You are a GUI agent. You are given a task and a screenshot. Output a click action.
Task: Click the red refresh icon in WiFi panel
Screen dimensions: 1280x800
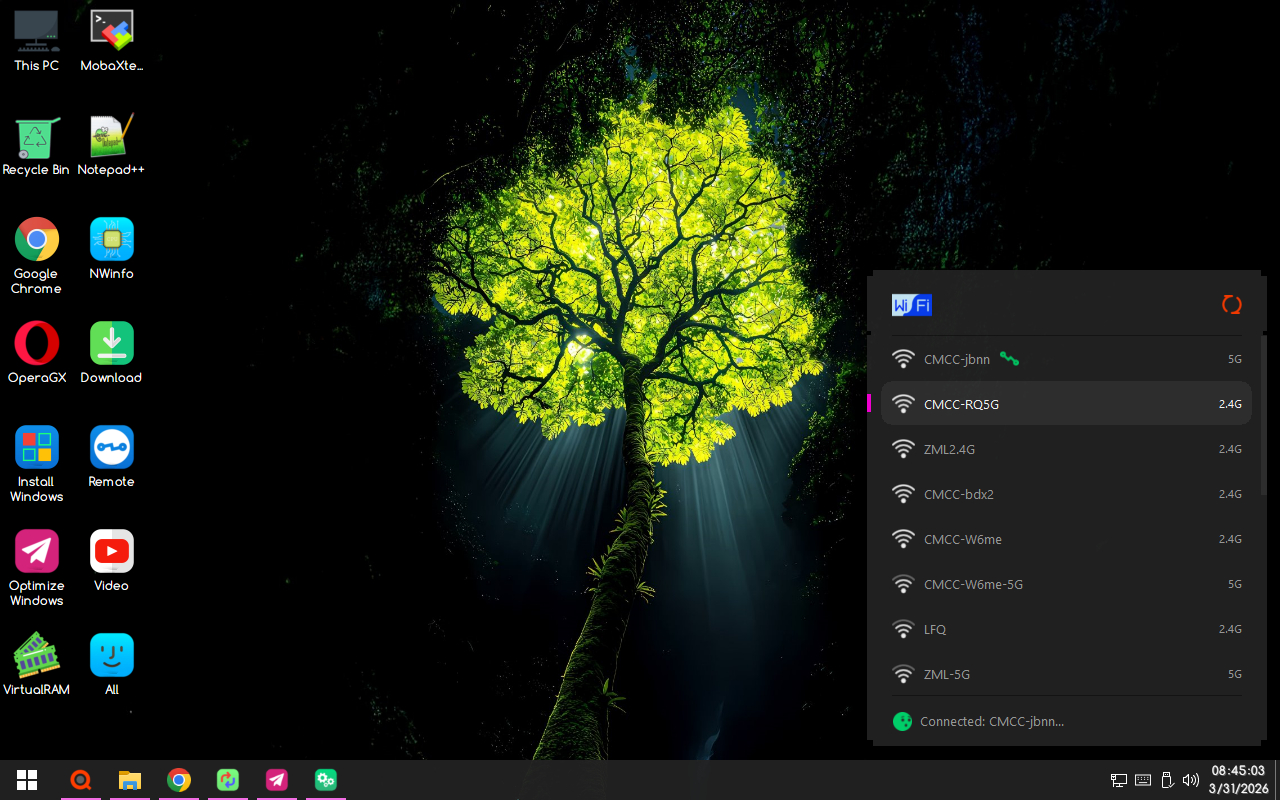click(1231, 305)
